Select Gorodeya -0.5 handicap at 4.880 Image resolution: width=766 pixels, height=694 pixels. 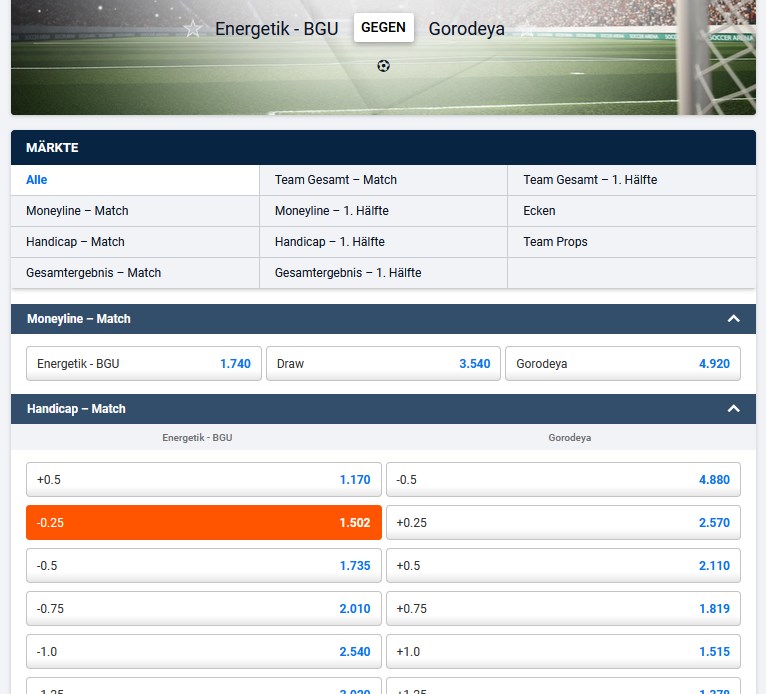point(563,480)
